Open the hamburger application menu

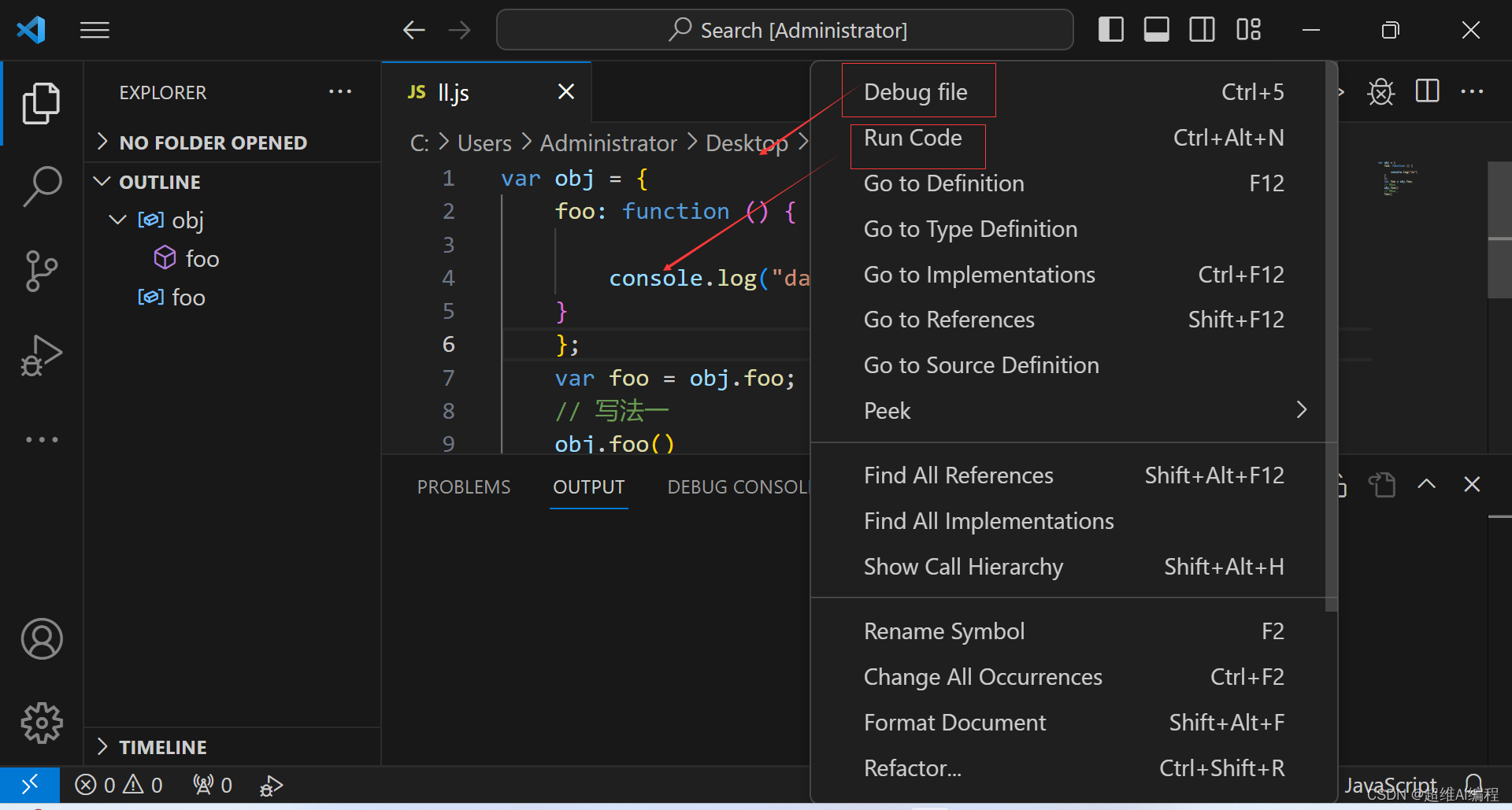click(x=94, y=30)
